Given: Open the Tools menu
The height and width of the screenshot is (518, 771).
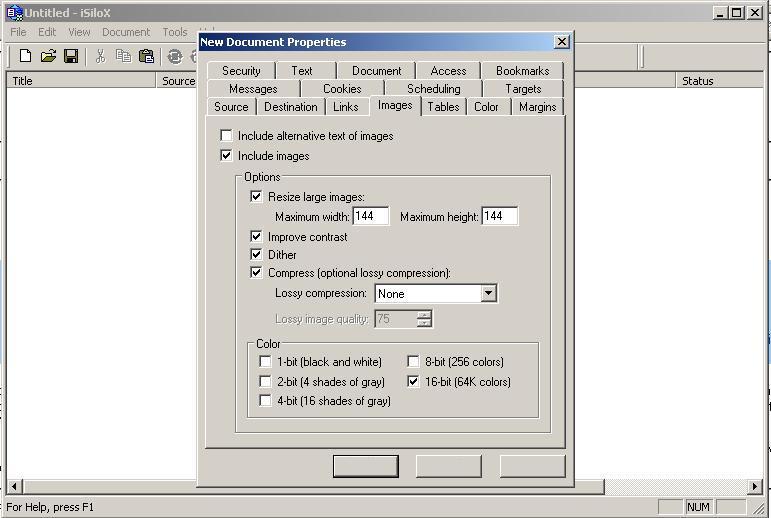Looking at the screenshot, I should pos(175,32).
